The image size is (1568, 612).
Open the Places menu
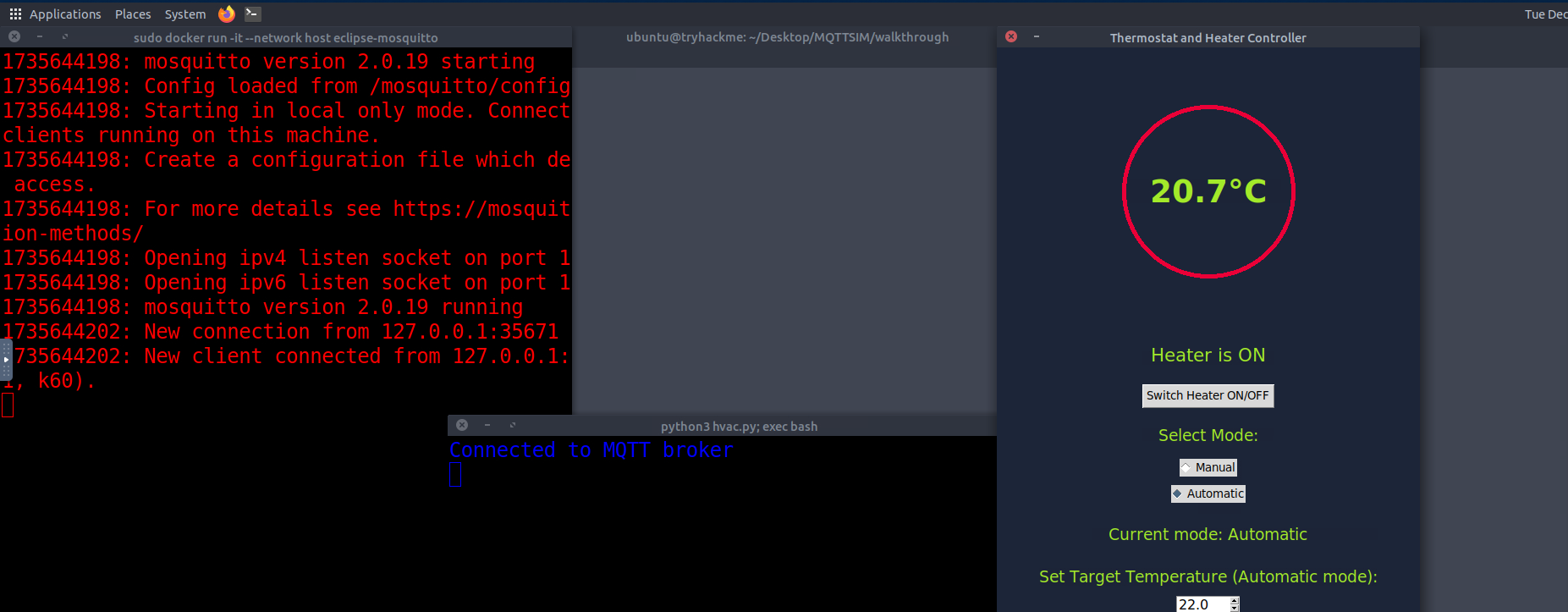coord(133,14)
